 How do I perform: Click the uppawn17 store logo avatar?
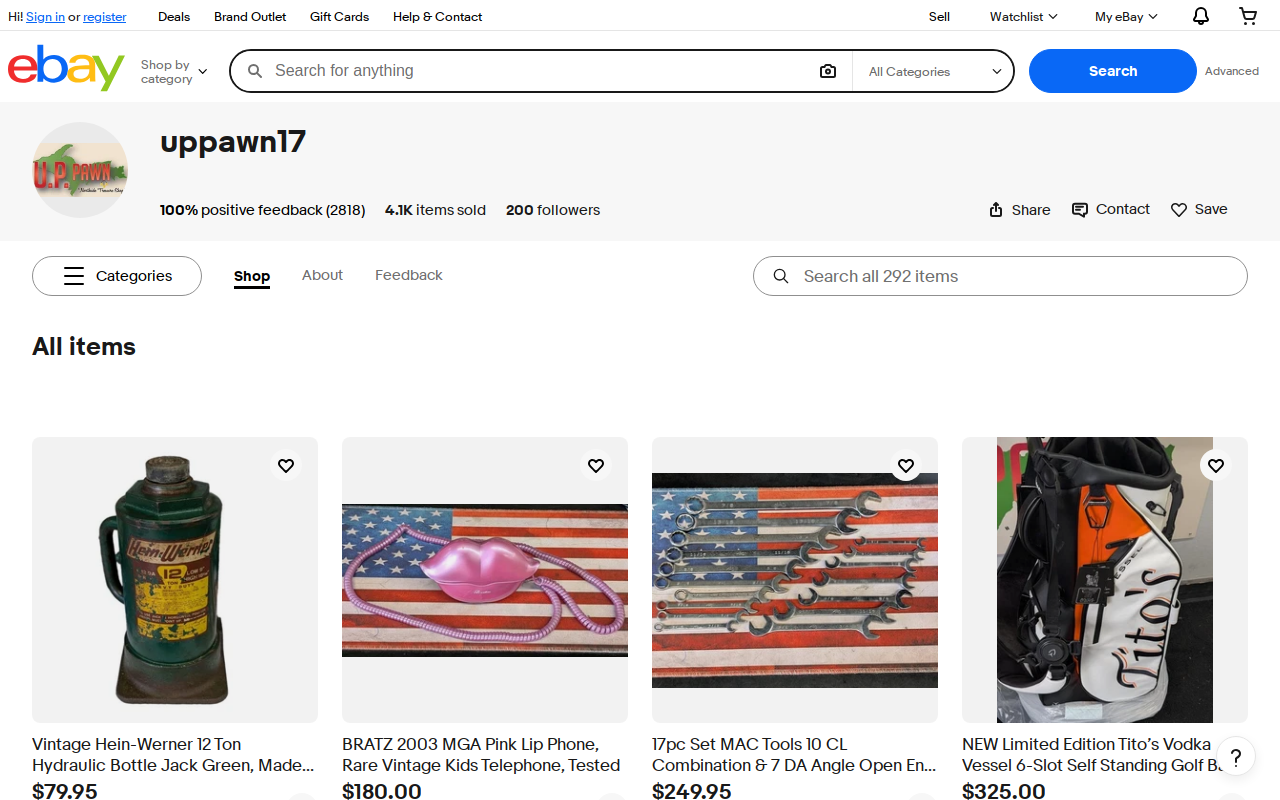click(80, 170)
